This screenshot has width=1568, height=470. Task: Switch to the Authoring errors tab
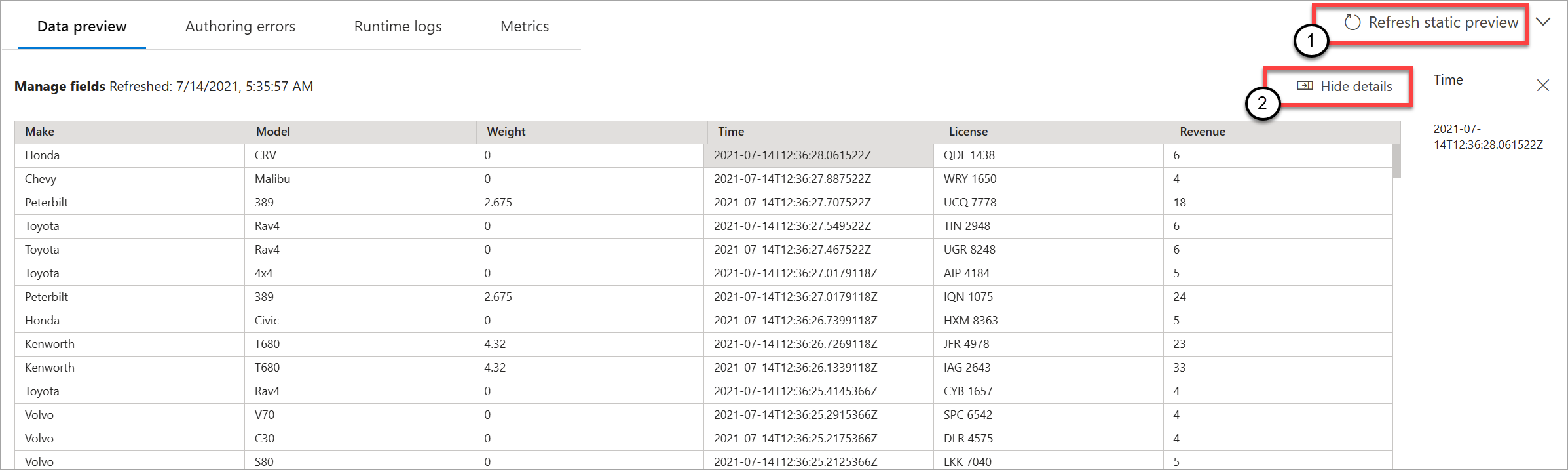240,26
